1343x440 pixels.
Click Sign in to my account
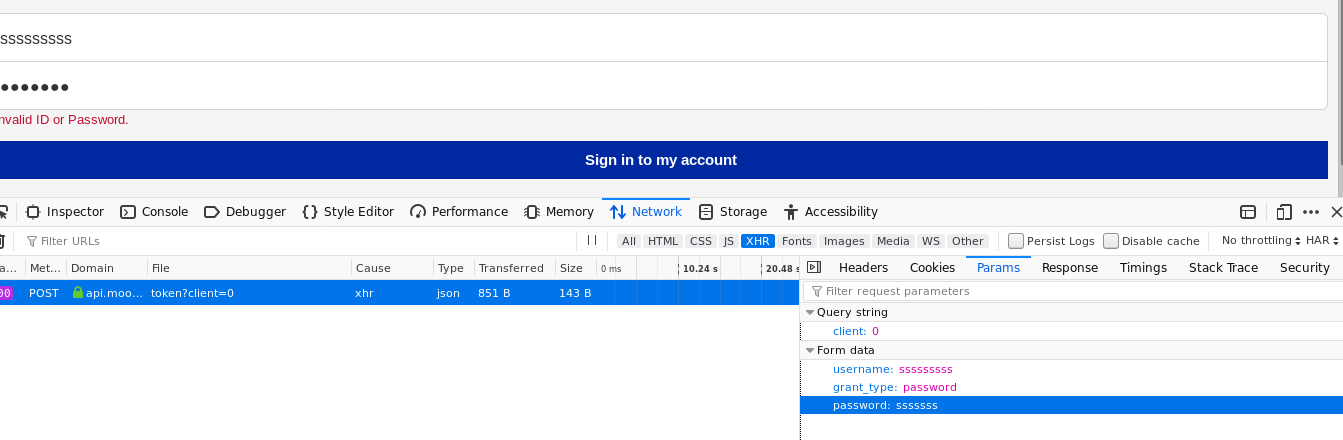(x=660, y=160)
